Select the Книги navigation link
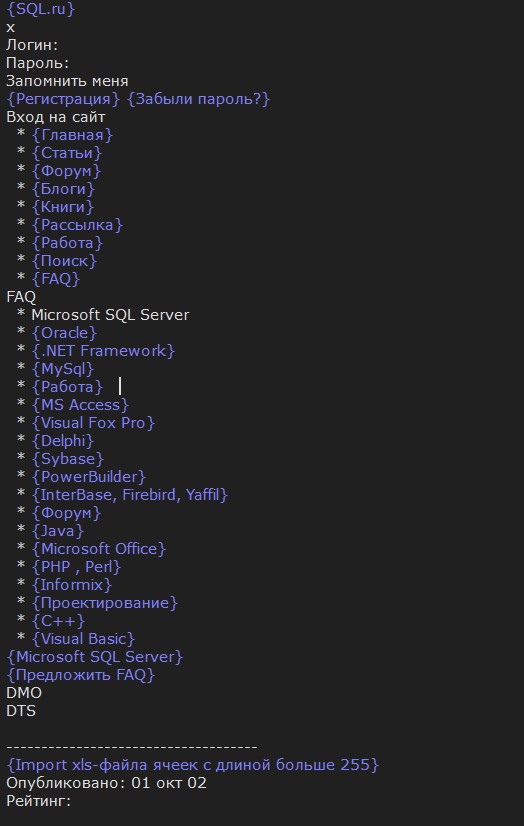This screenshot has height=826, width=524. coord(63,206)
